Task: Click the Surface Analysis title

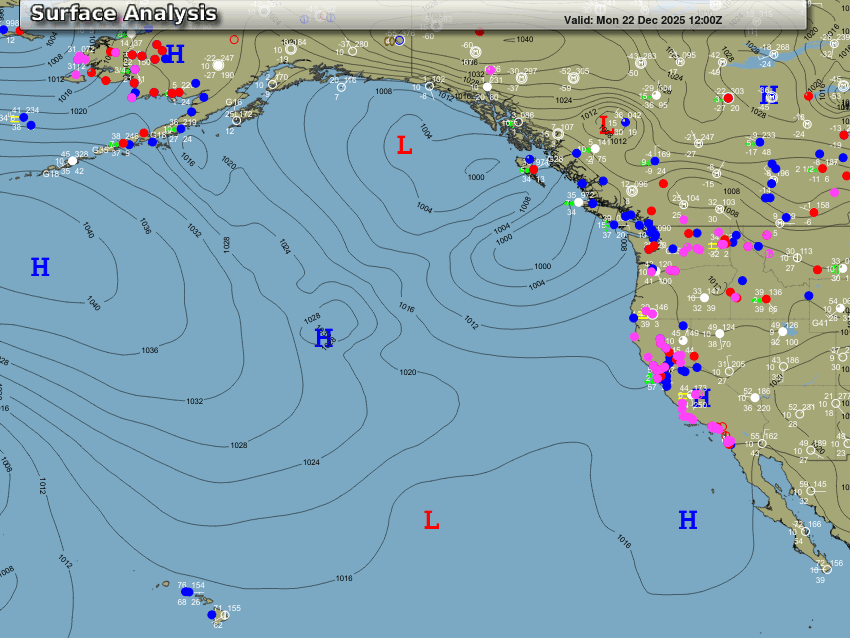Action: pos(124,13)
